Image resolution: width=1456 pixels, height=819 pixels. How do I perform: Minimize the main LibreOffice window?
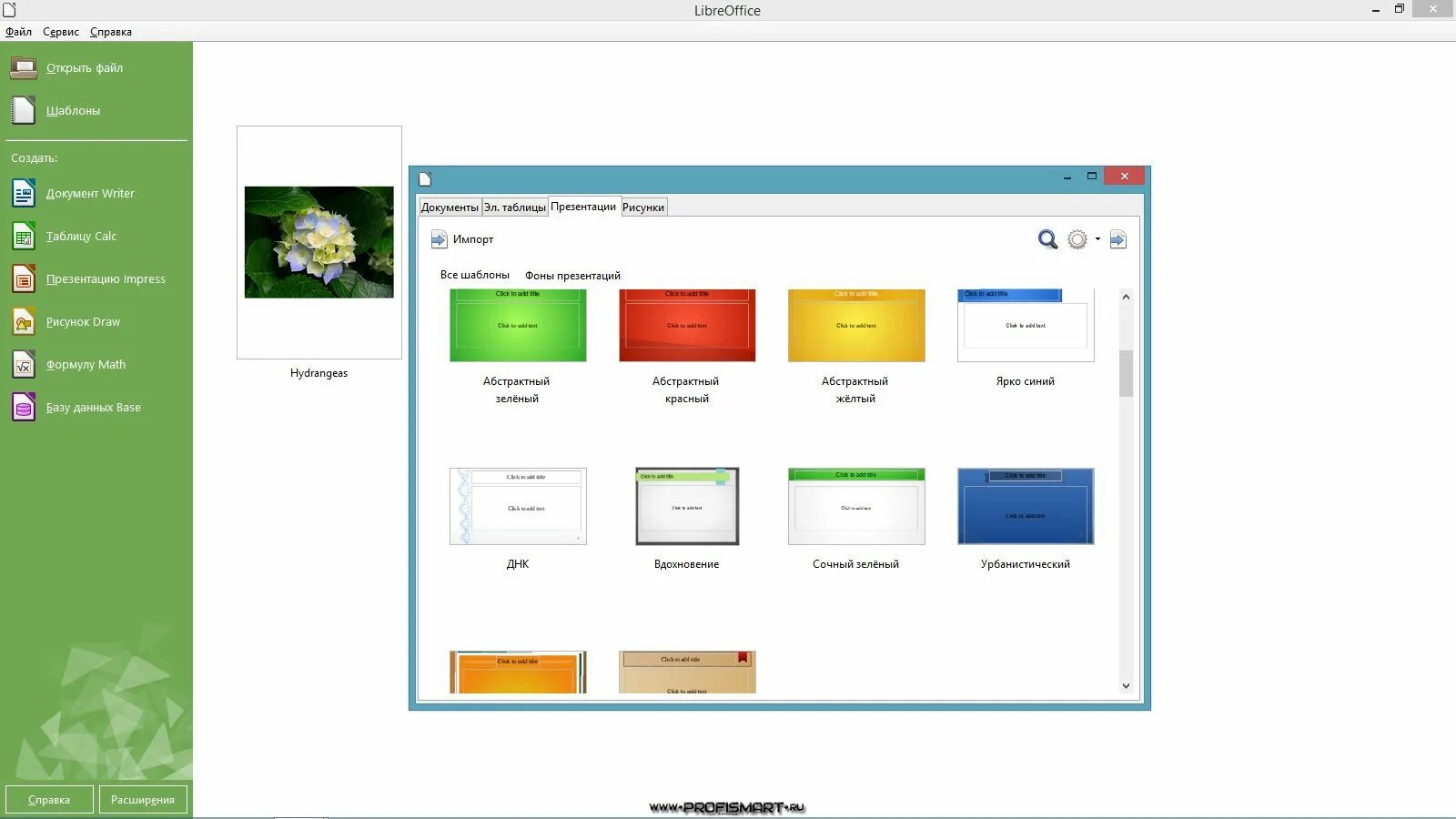[x=1375, y=9]
